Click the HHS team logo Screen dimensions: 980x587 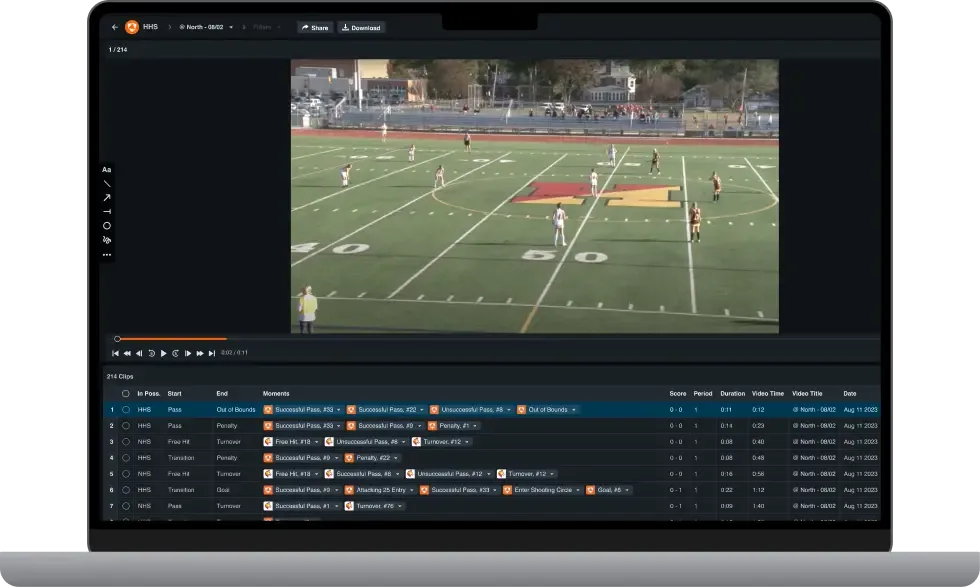pyautogui.click(x=131, y=27)
